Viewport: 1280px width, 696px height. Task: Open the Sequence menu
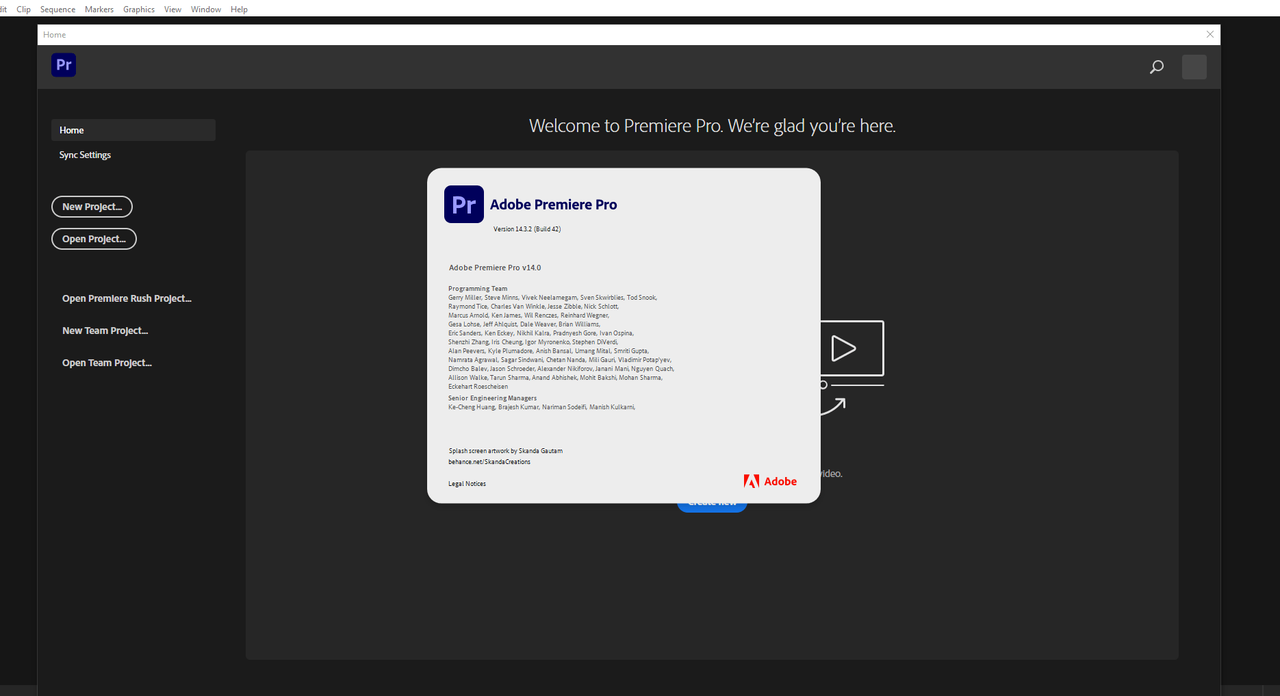pyautogui.click(x=58, y=9)
